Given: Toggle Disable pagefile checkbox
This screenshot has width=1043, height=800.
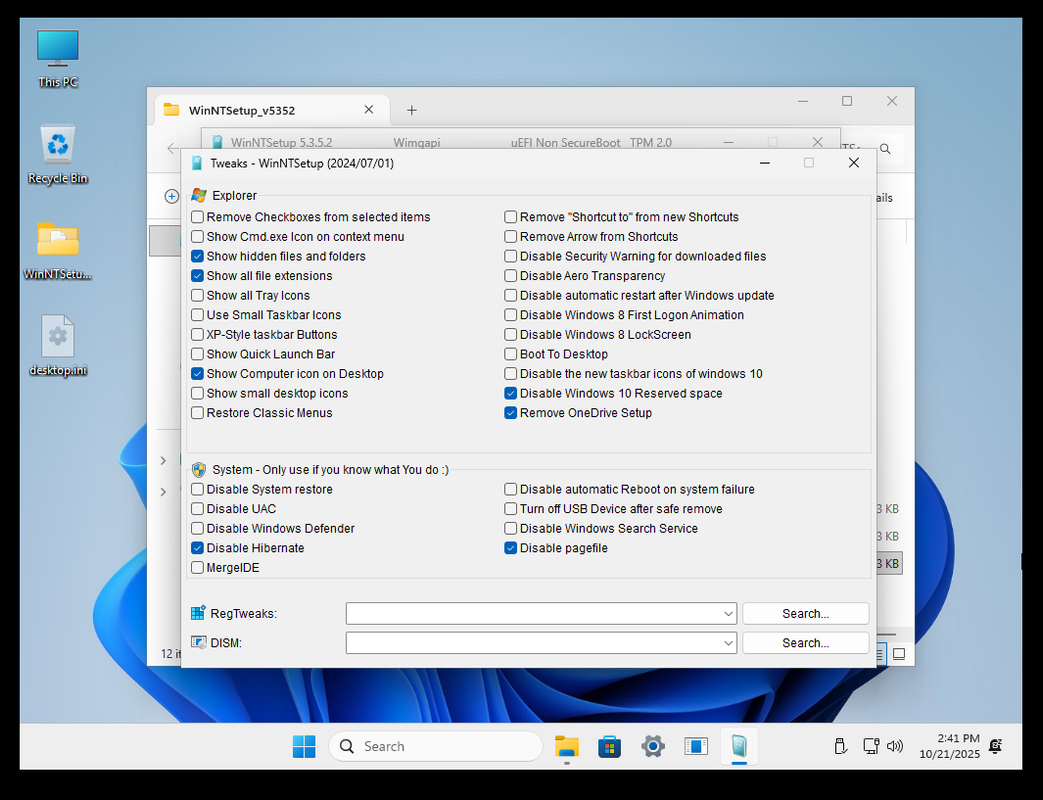Looking at the screenshot, I should (x=511, y=548).
